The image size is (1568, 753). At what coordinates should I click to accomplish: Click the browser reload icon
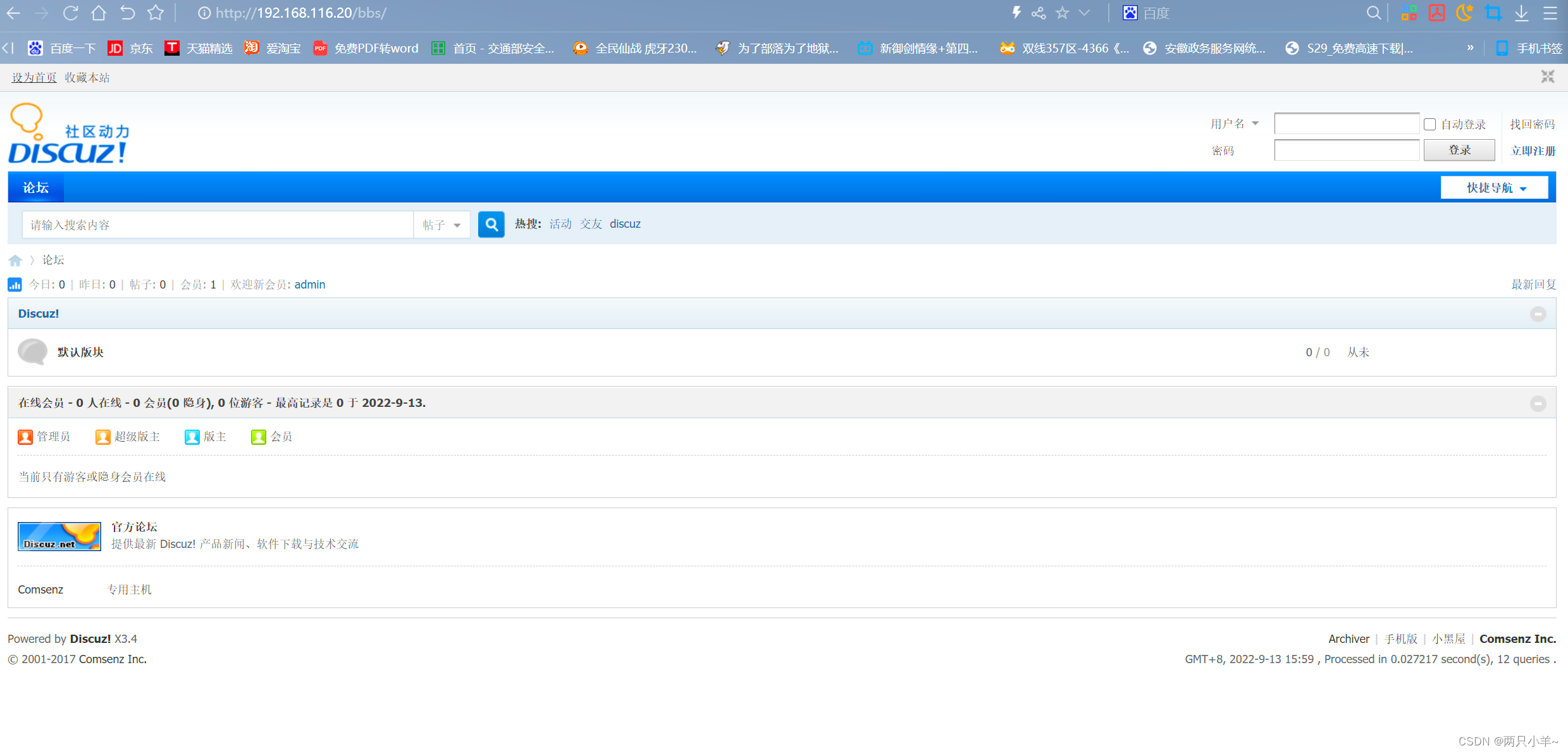71,13
